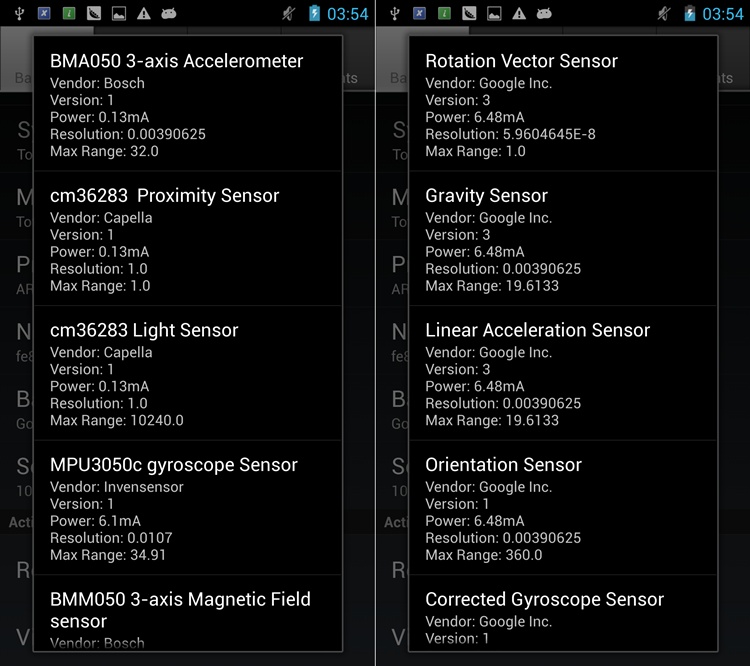Viewport: 750px width, 666px height.
Task: Tap green notification icon in right screen status bar
Action: [x=444, y=13]
